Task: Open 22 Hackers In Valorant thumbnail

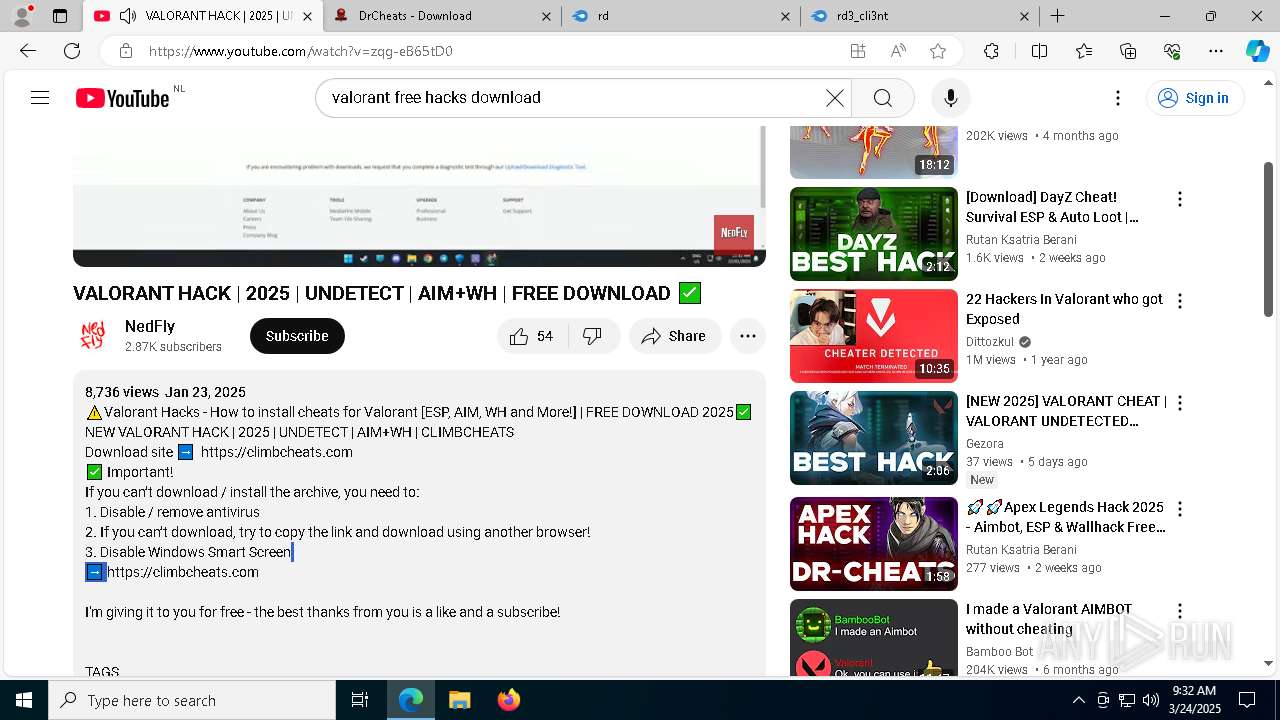Action: [873, 336]
